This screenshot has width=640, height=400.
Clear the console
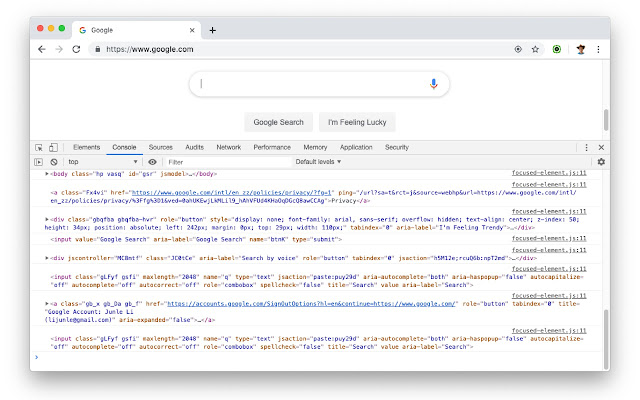pos(54,162)
